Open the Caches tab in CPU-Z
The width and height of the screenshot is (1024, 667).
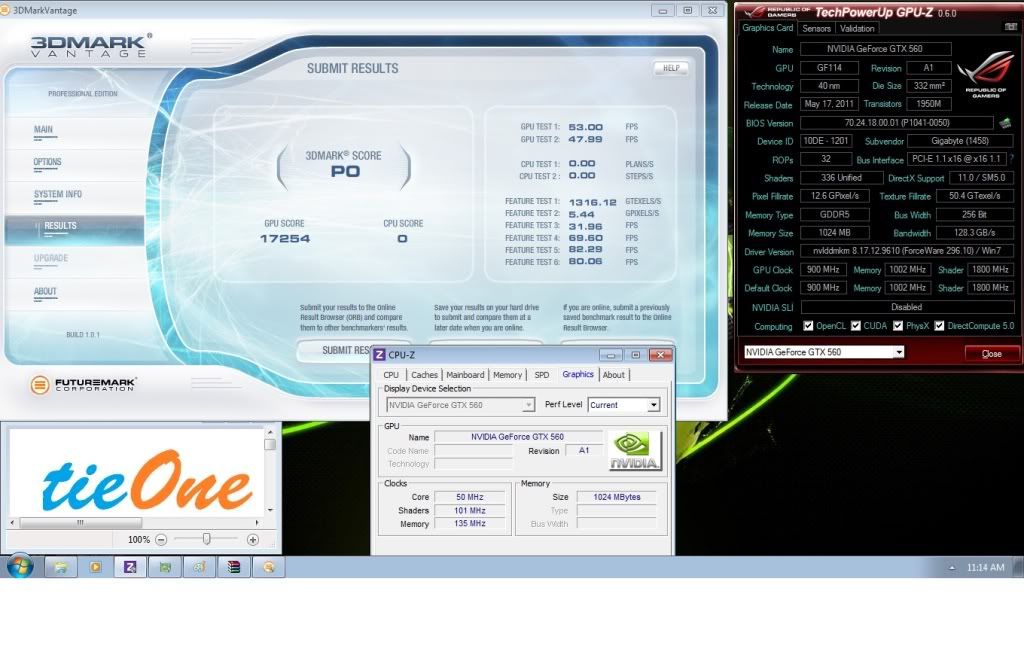coord(424,375)
